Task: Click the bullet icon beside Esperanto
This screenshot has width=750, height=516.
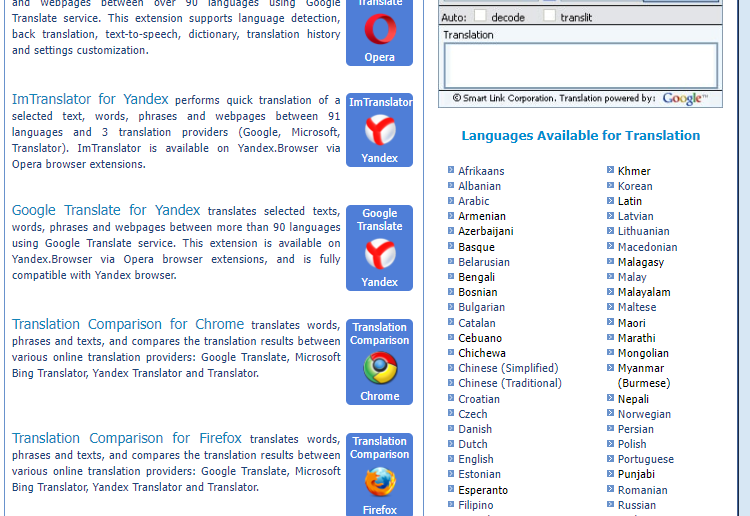Action: pyautogui.click(x=451, y=489)
